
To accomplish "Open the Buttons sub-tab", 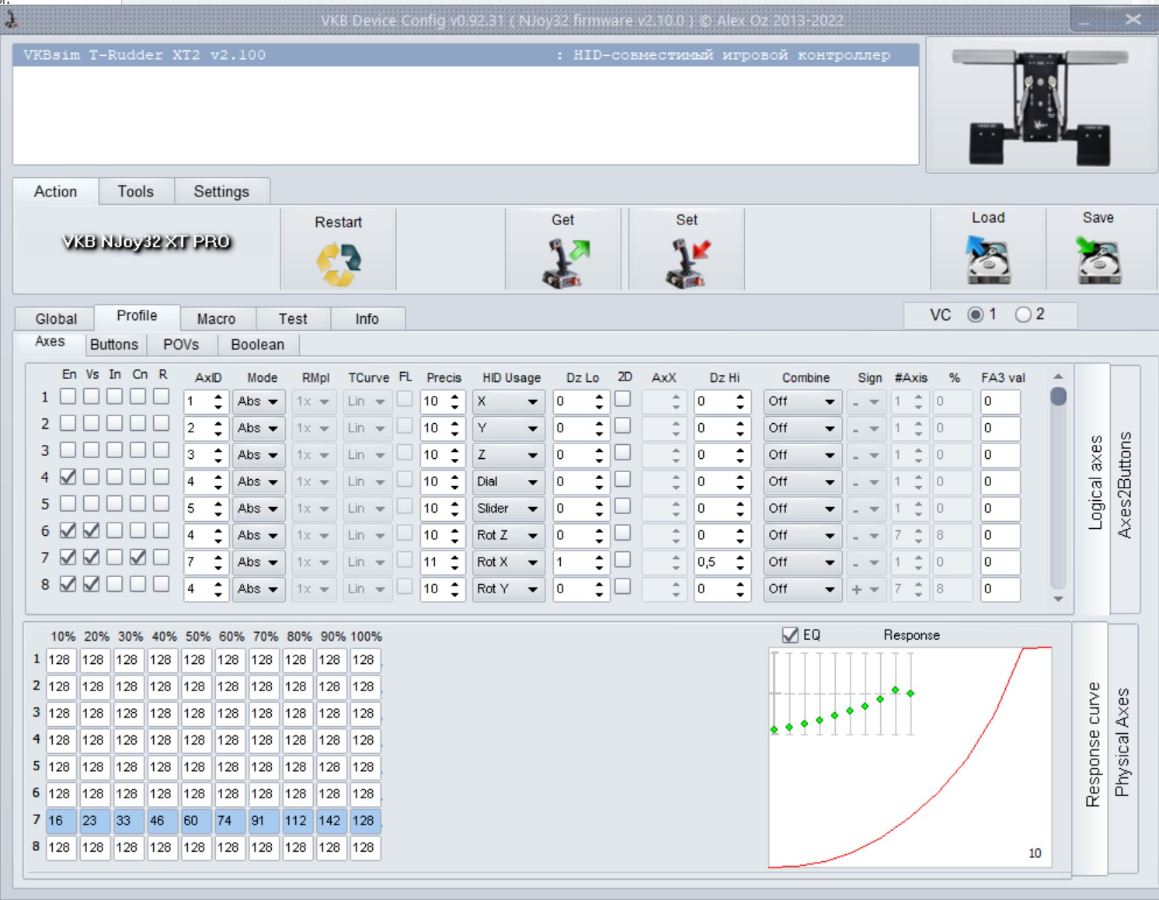I will pyautogui.click(x=114, y=345).
